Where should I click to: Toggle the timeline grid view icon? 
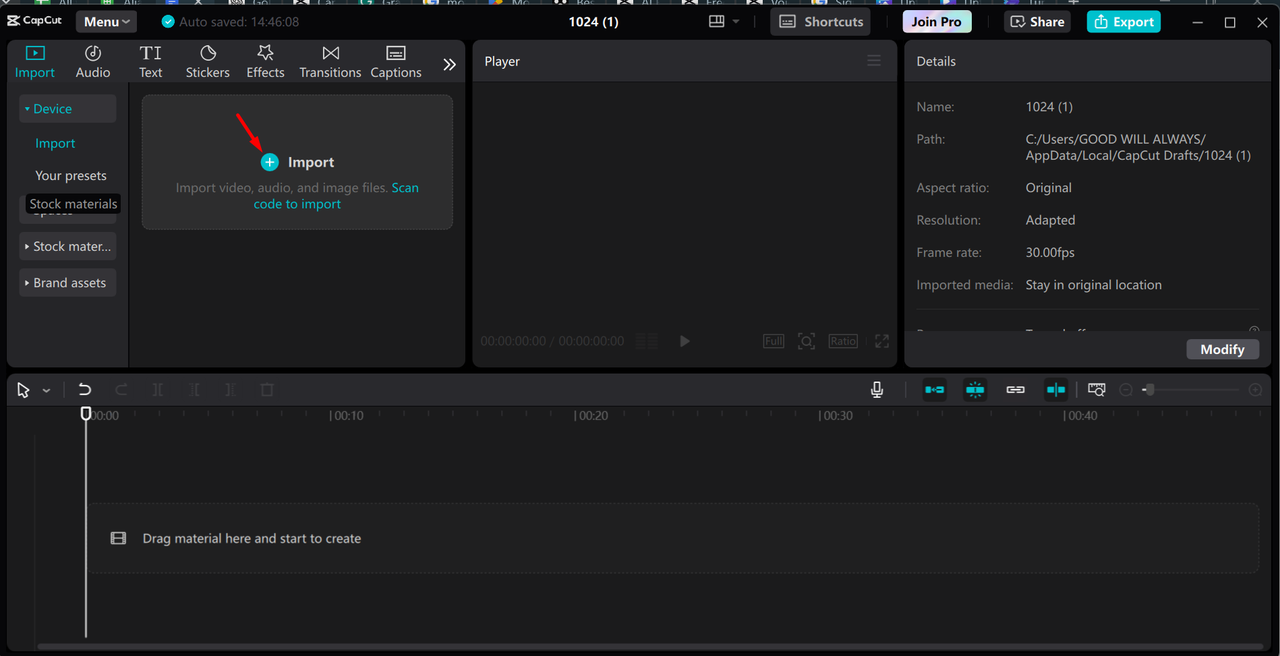point(647,341)
